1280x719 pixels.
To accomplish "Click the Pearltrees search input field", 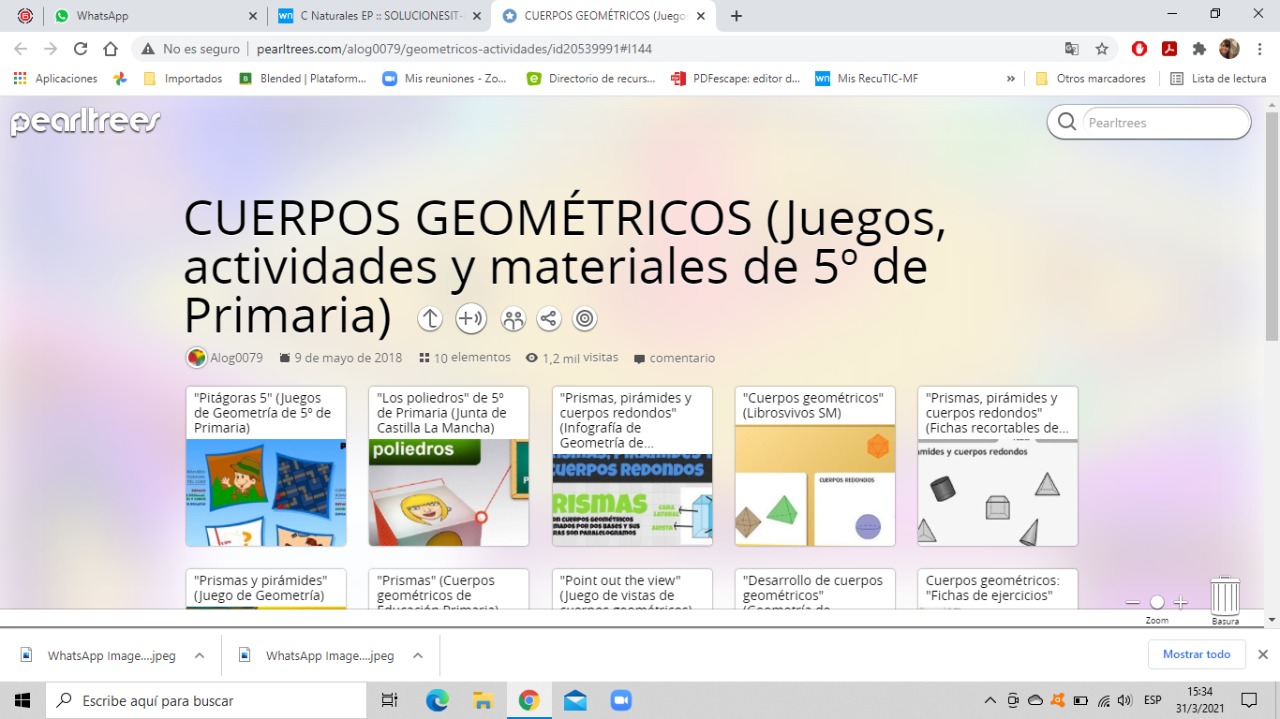I will click(x=1165, y=123).
